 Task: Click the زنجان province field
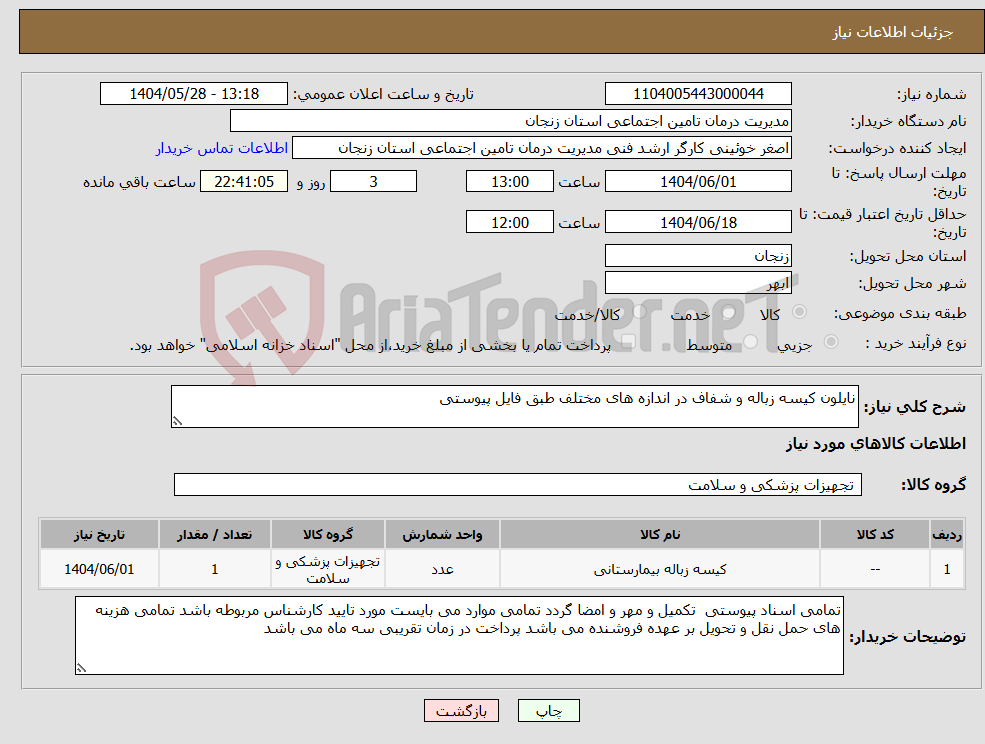tap(697, 256)
